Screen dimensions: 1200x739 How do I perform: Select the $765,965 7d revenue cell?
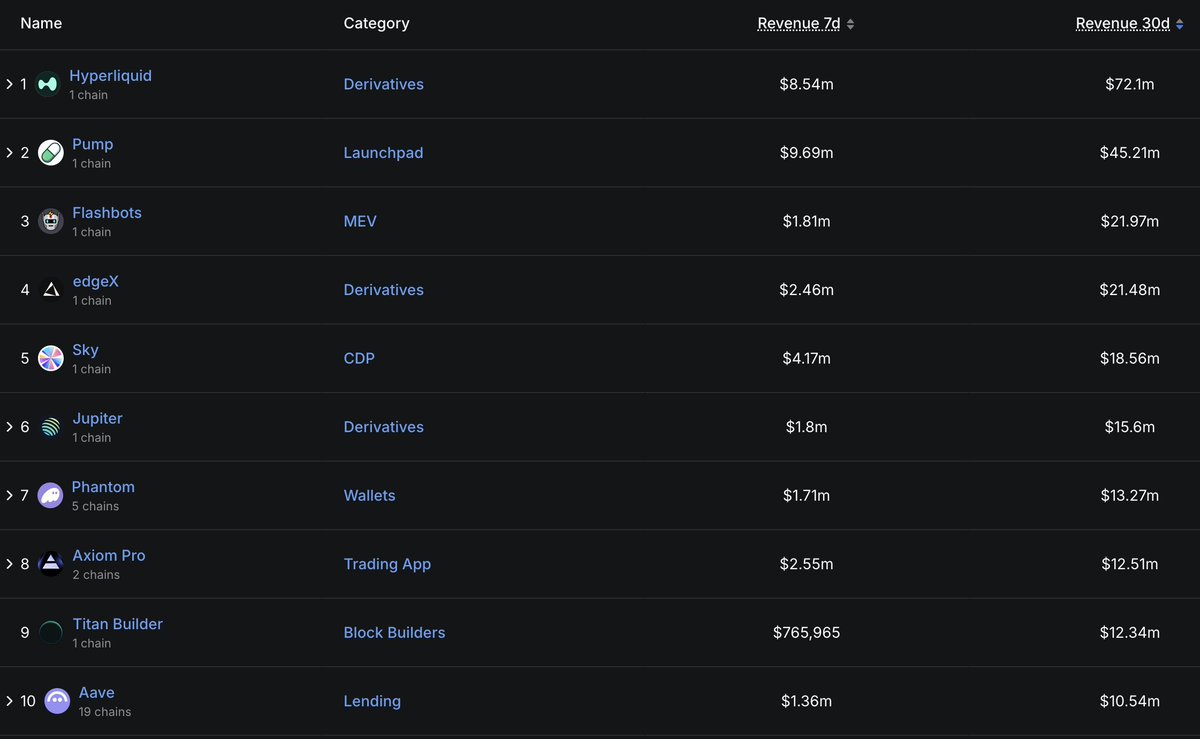coord(806,633)
